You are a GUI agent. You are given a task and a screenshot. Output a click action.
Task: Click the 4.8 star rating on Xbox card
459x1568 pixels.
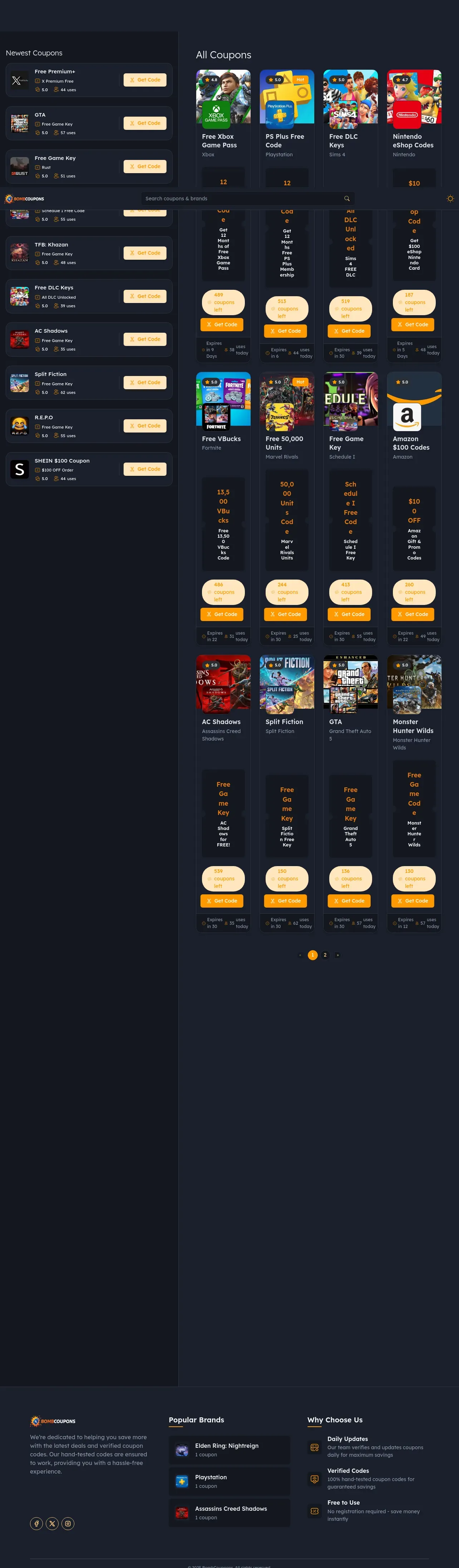click(x=211, y=80)
